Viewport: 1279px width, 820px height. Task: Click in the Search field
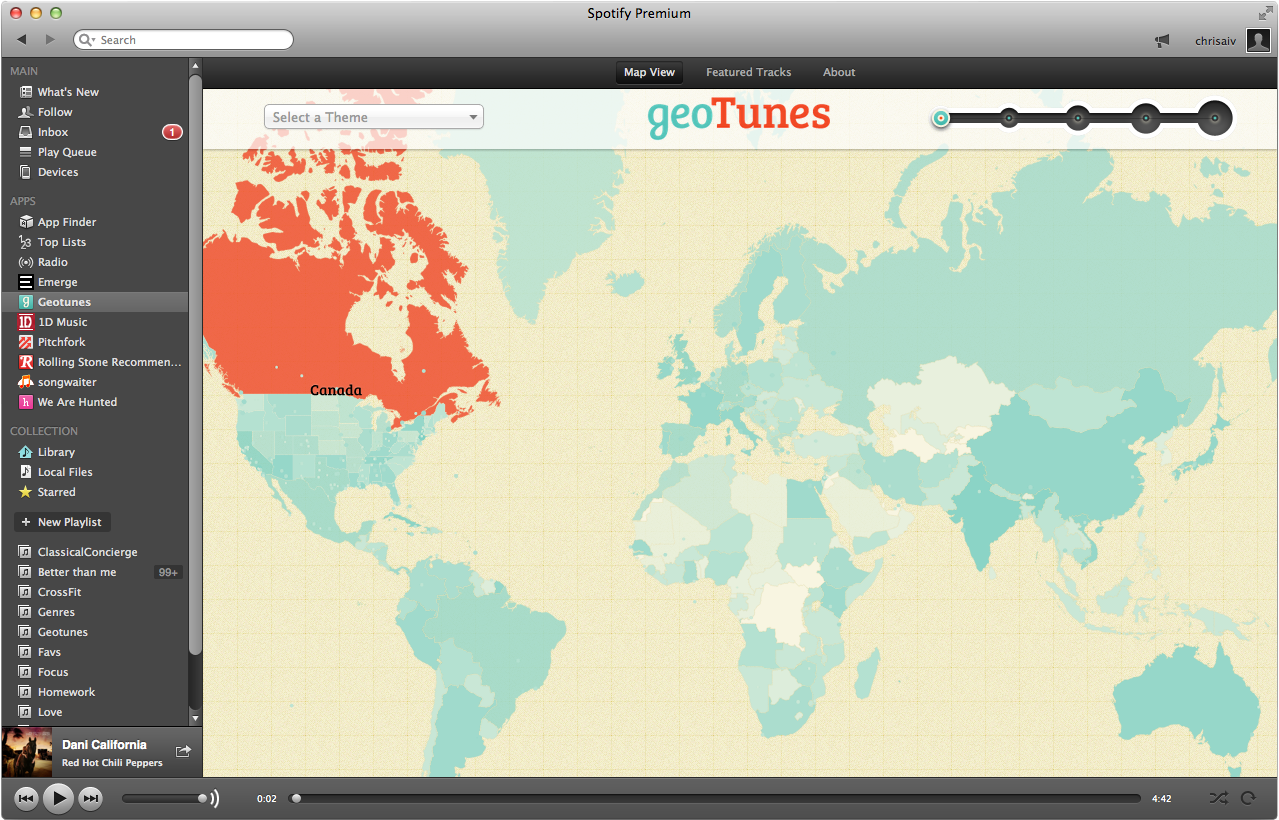pos(184,40)
